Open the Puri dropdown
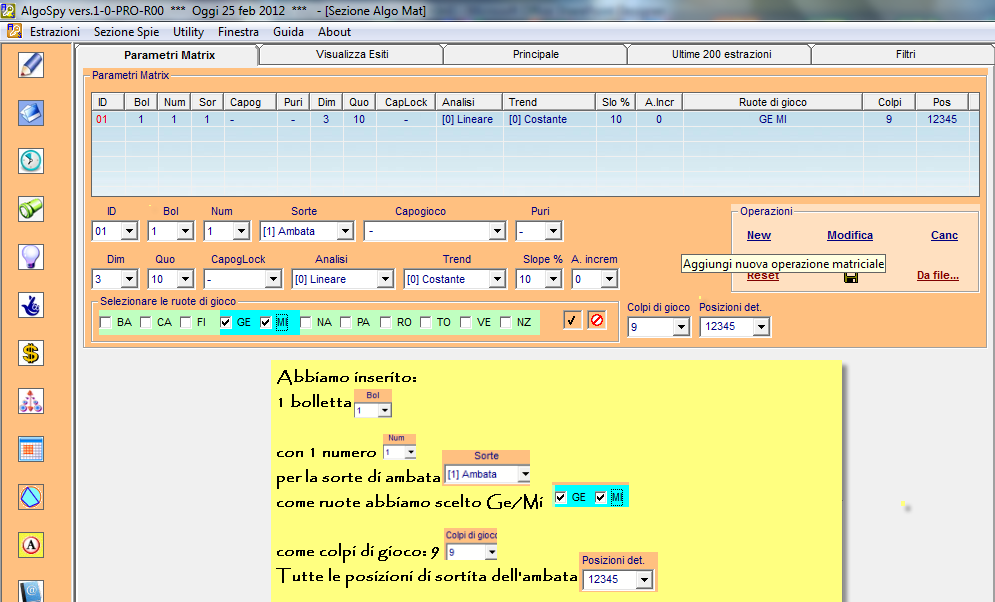 coord(553,231)
